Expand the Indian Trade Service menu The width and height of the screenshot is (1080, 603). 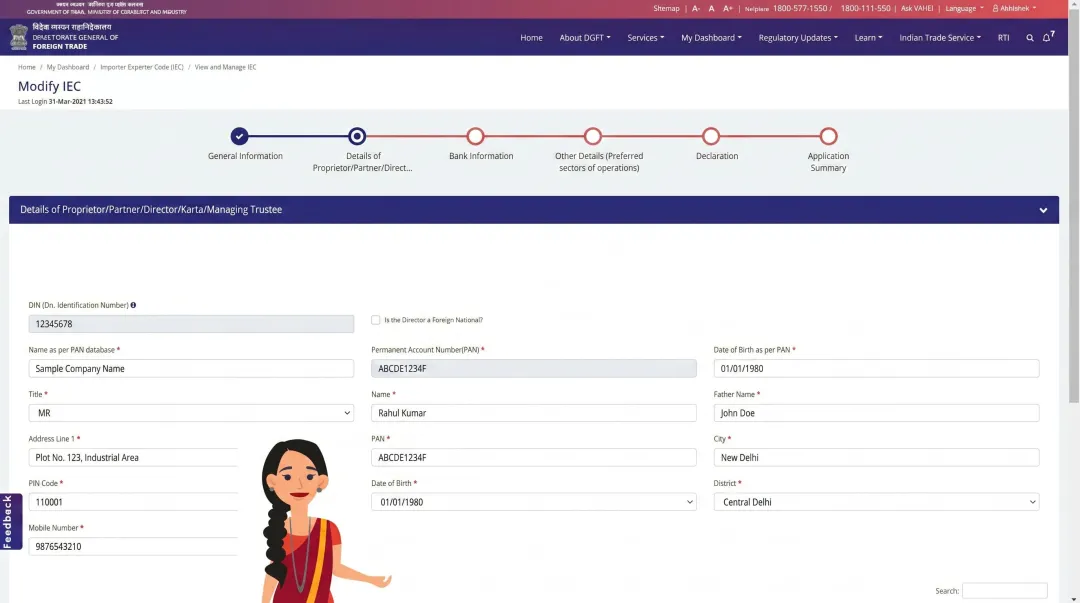[x=939, y=38]
